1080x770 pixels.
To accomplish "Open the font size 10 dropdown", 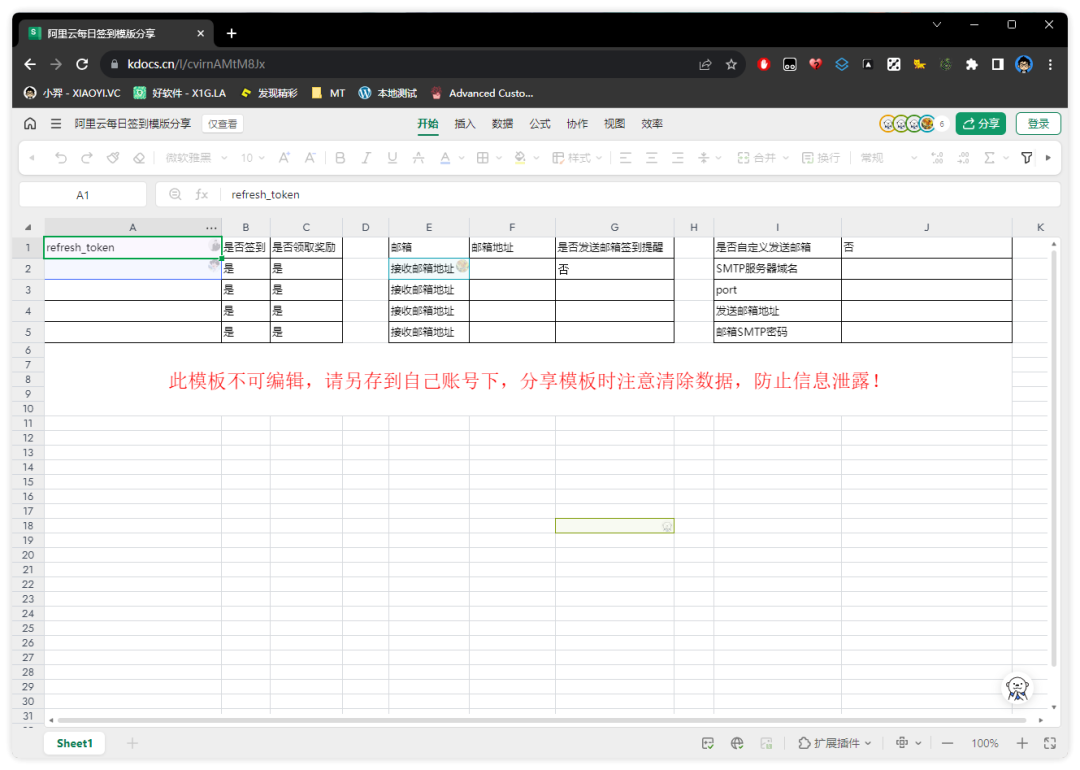I will (x=253, y=158).
